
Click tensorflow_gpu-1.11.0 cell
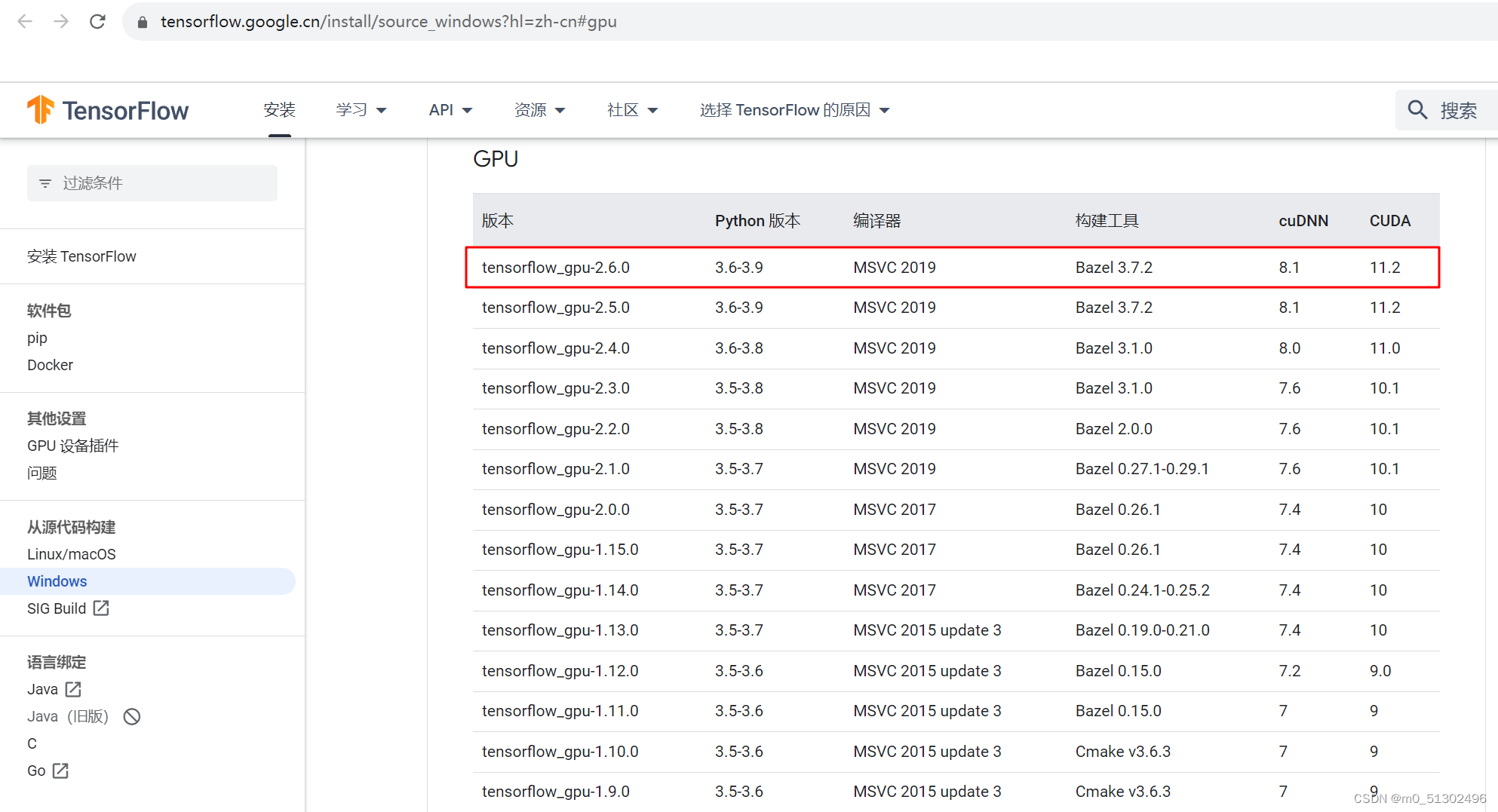(x=560, y=711)
